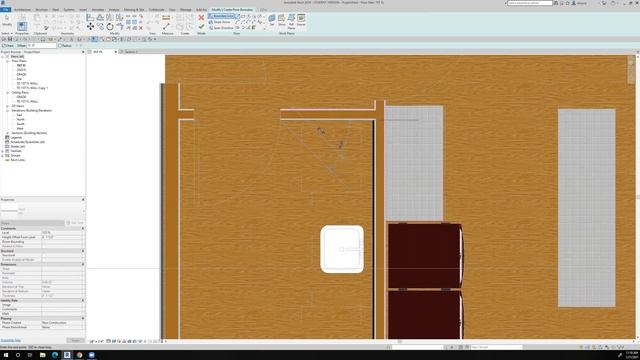The image size is (640, 360).
Task: Collapse the Elevations (Building Elevation) node
Action: click(7, 111)
